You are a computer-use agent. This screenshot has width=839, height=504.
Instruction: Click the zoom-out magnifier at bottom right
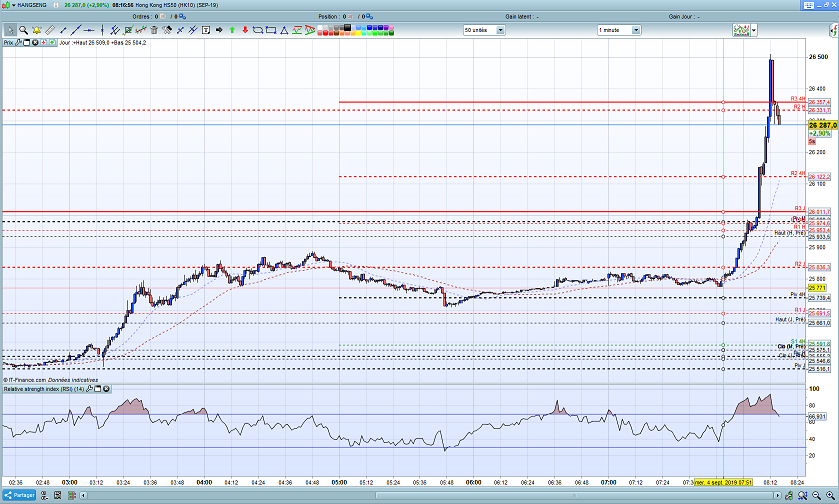click(817, 496)
